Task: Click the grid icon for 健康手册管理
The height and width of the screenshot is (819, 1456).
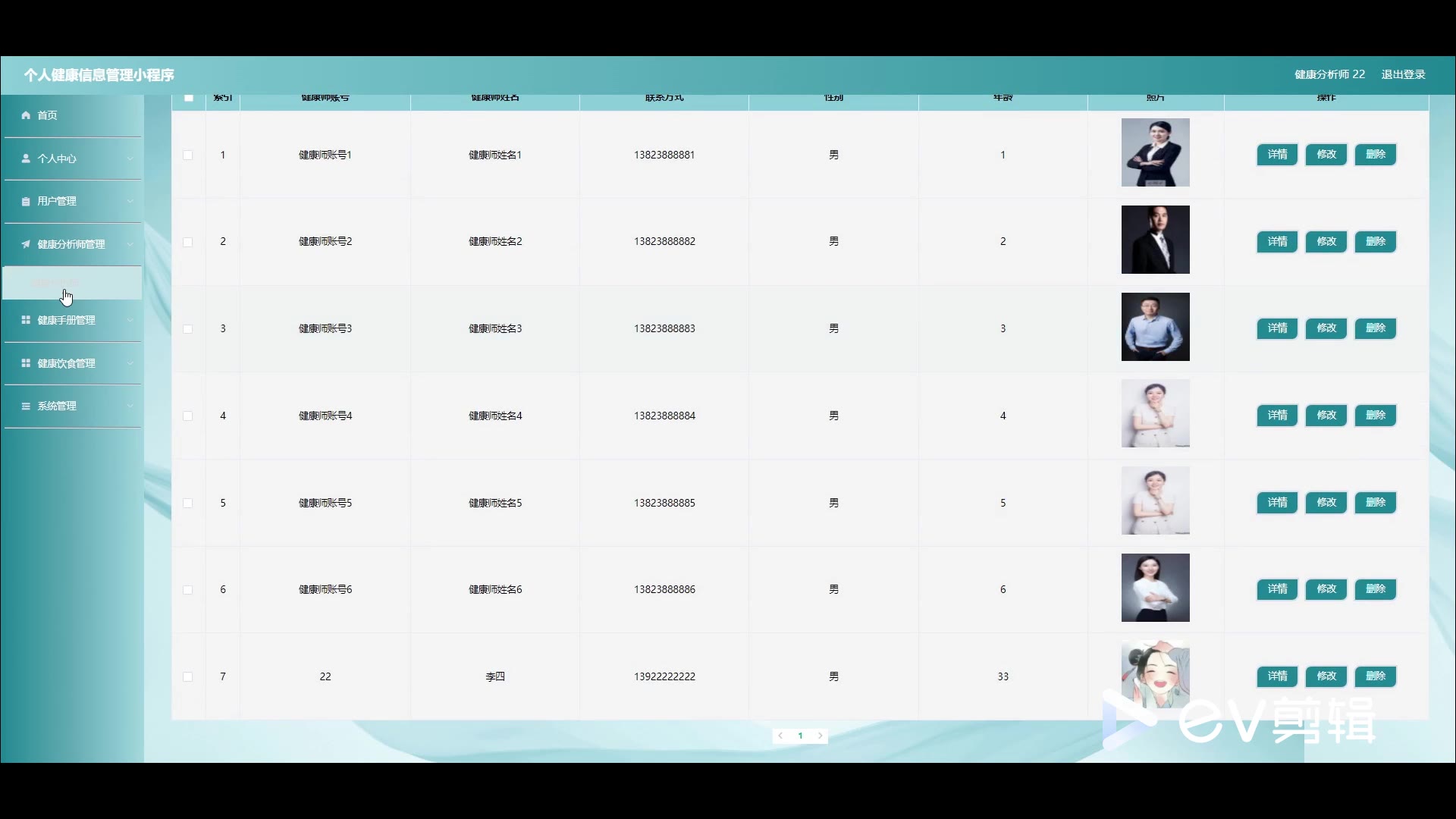Action: coord(26,320)
